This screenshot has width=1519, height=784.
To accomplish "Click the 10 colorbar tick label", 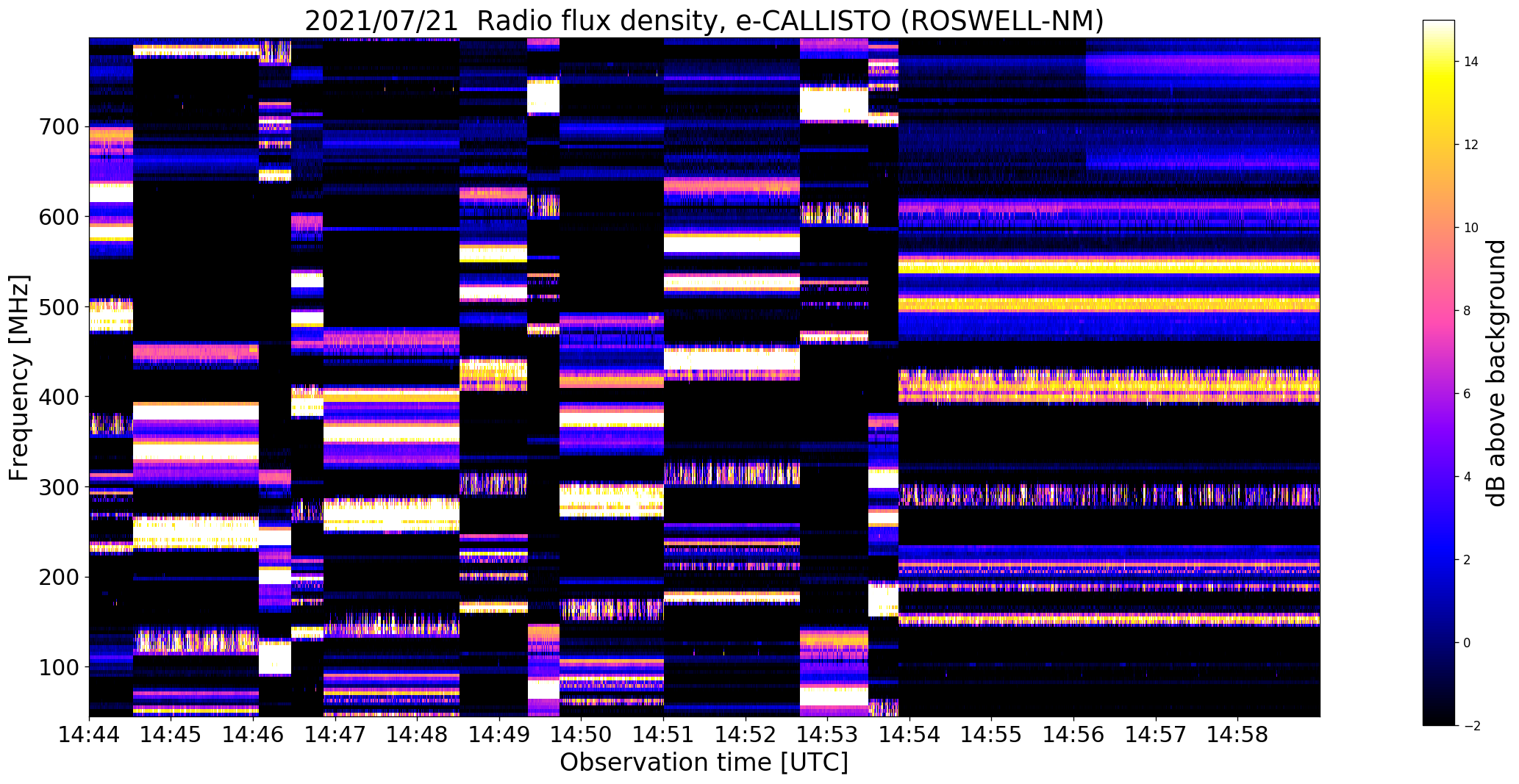I will [x=1471, y=228].
